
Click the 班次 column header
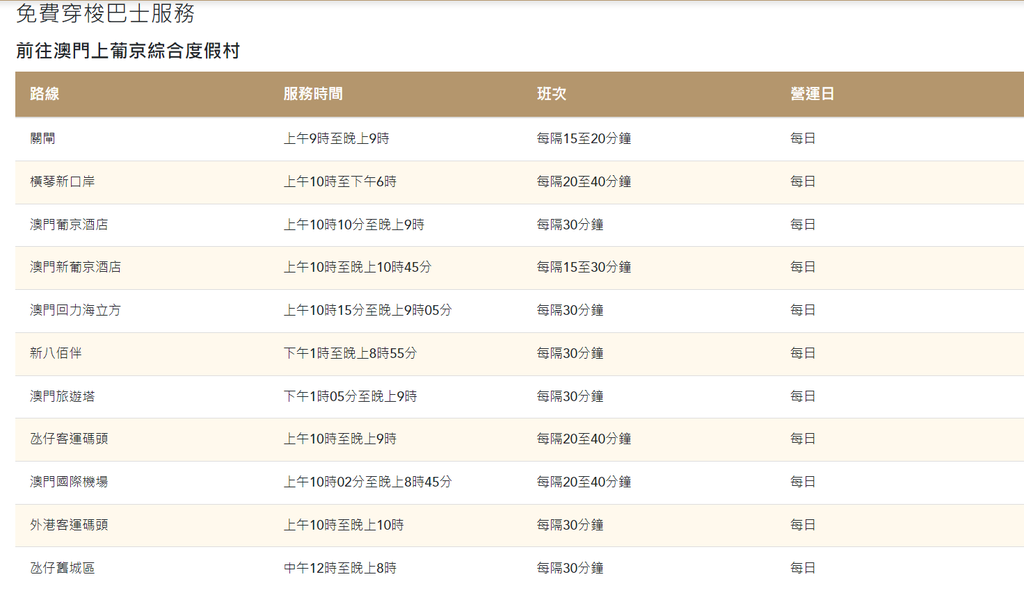[552, 94]
